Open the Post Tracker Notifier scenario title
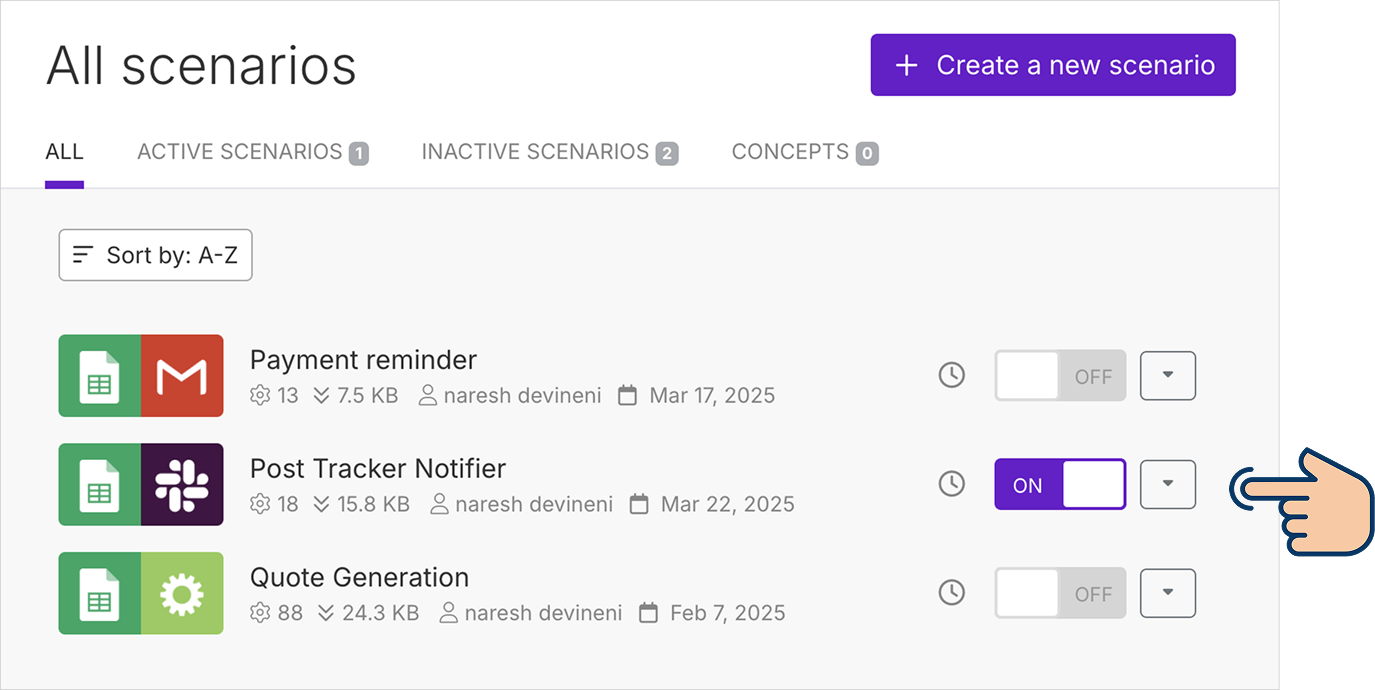This screenshot has width=1375, height=690. tap(377, 469)
